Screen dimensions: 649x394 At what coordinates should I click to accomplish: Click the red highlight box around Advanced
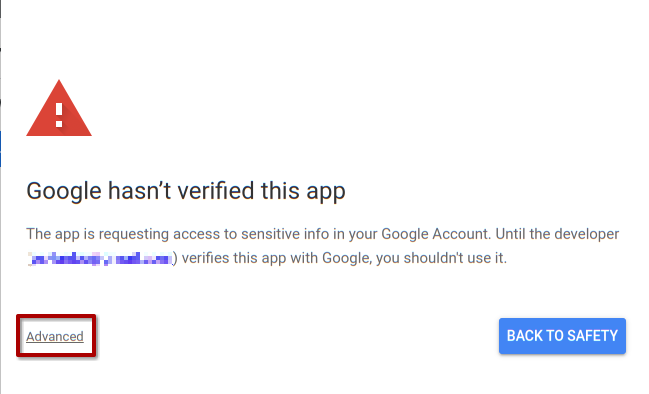coord(56,335)
